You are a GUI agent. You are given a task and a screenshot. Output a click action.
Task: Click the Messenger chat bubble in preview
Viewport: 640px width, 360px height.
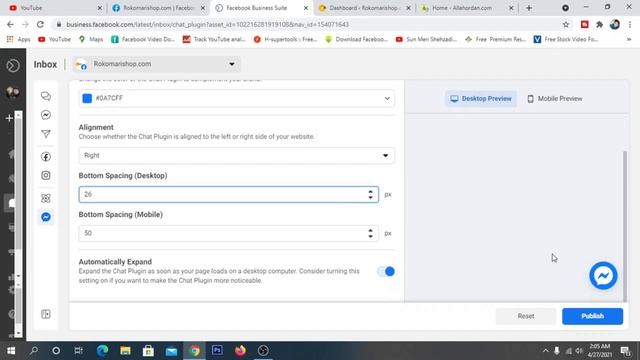tap(603, 276)
